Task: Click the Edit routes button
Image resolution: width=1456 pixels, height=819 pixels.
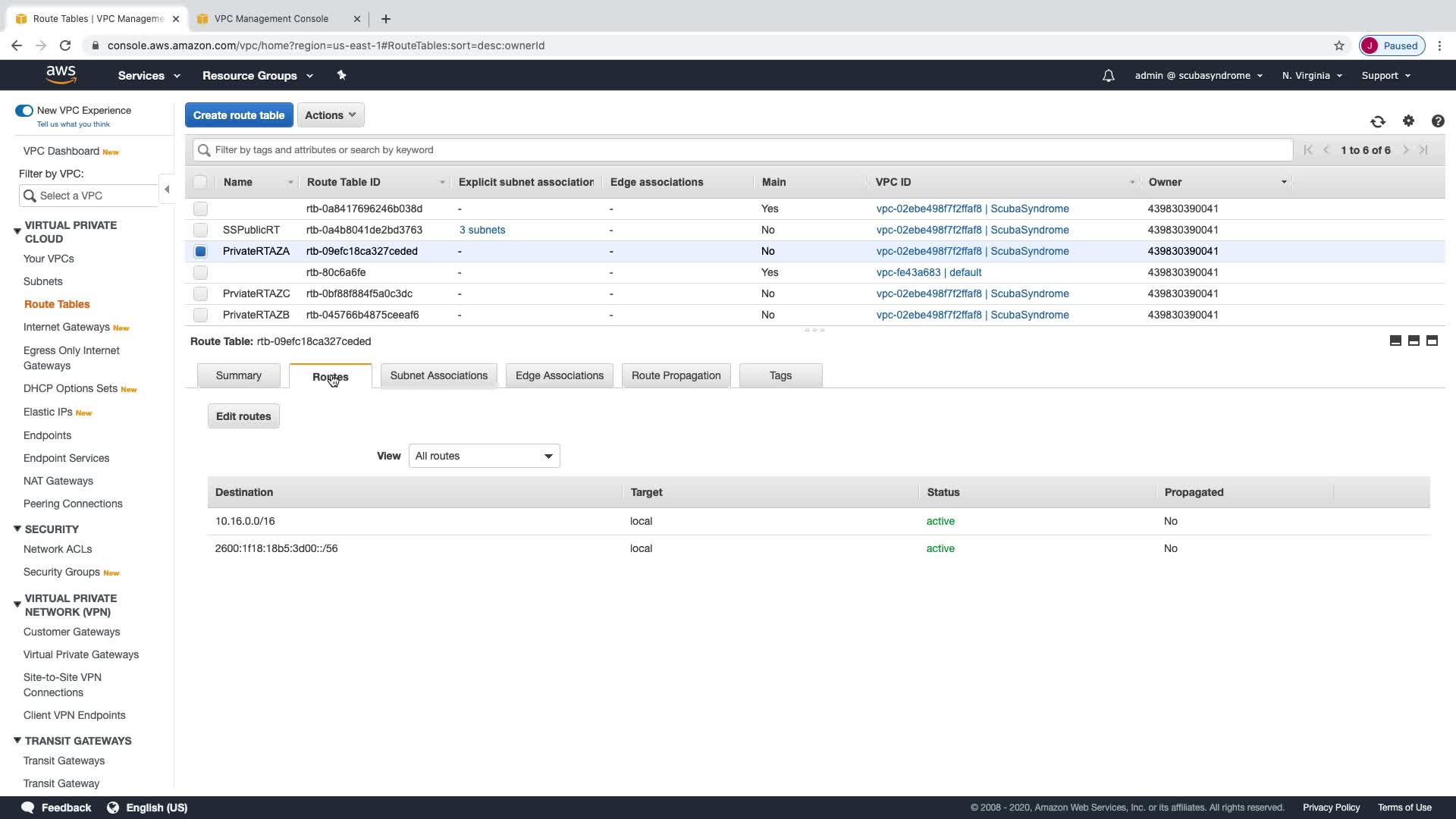Action: (243, 416)
